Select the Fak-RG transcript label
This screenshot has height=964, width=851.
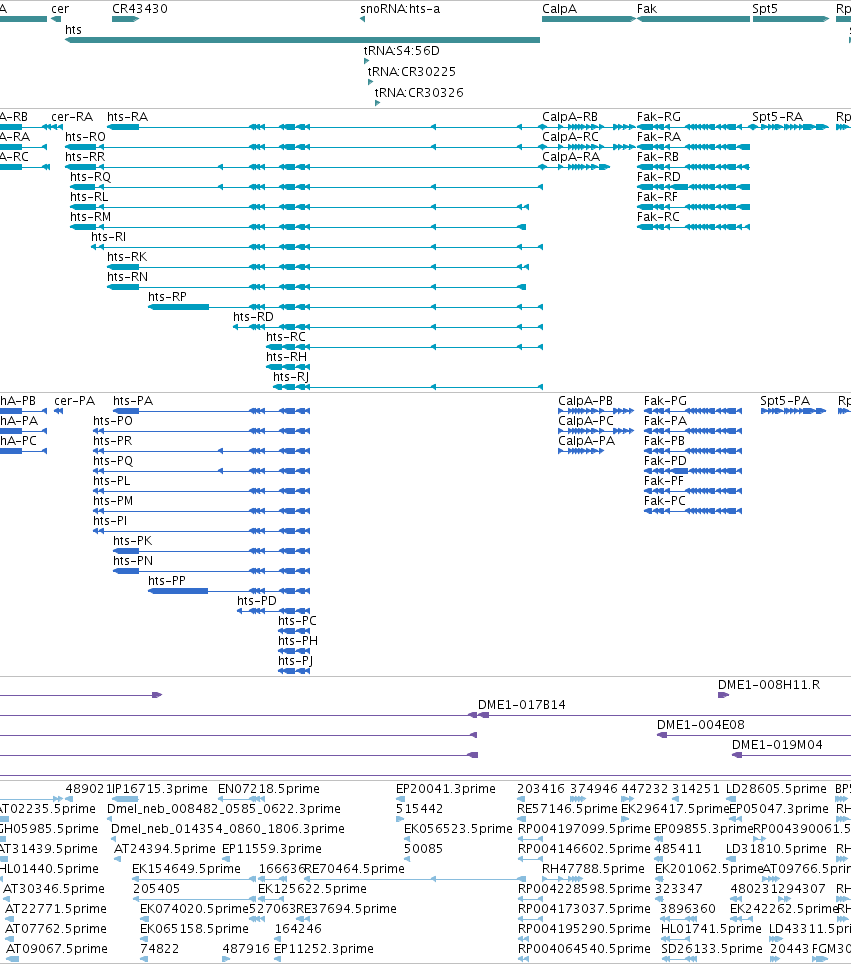(x=659, y=117)
